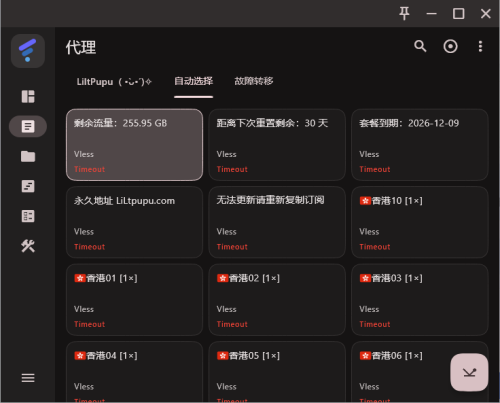Click Timeout text on the 香港10 card
The image size is (500, 403).
coord(375,247)
